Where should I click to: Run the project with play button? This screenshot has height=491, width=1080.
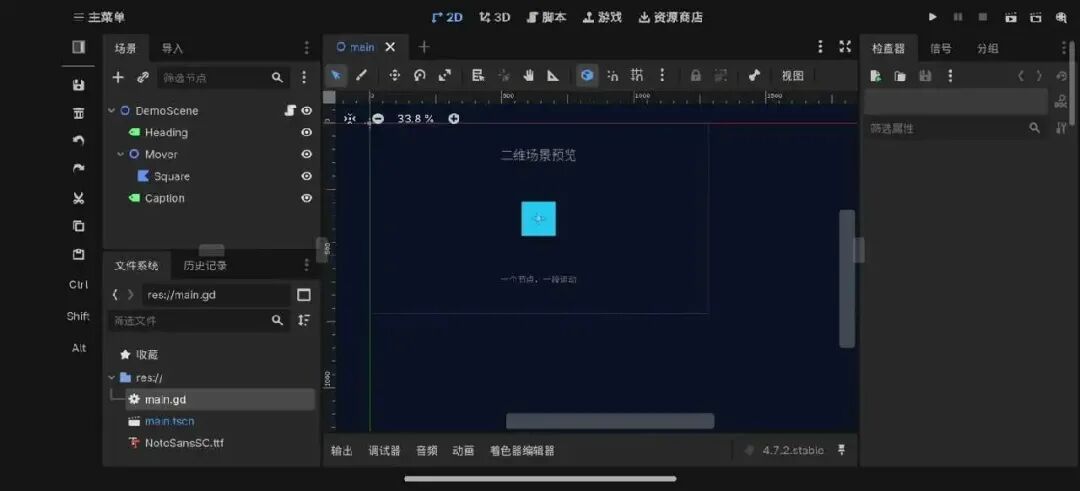[x=933, y=17]
